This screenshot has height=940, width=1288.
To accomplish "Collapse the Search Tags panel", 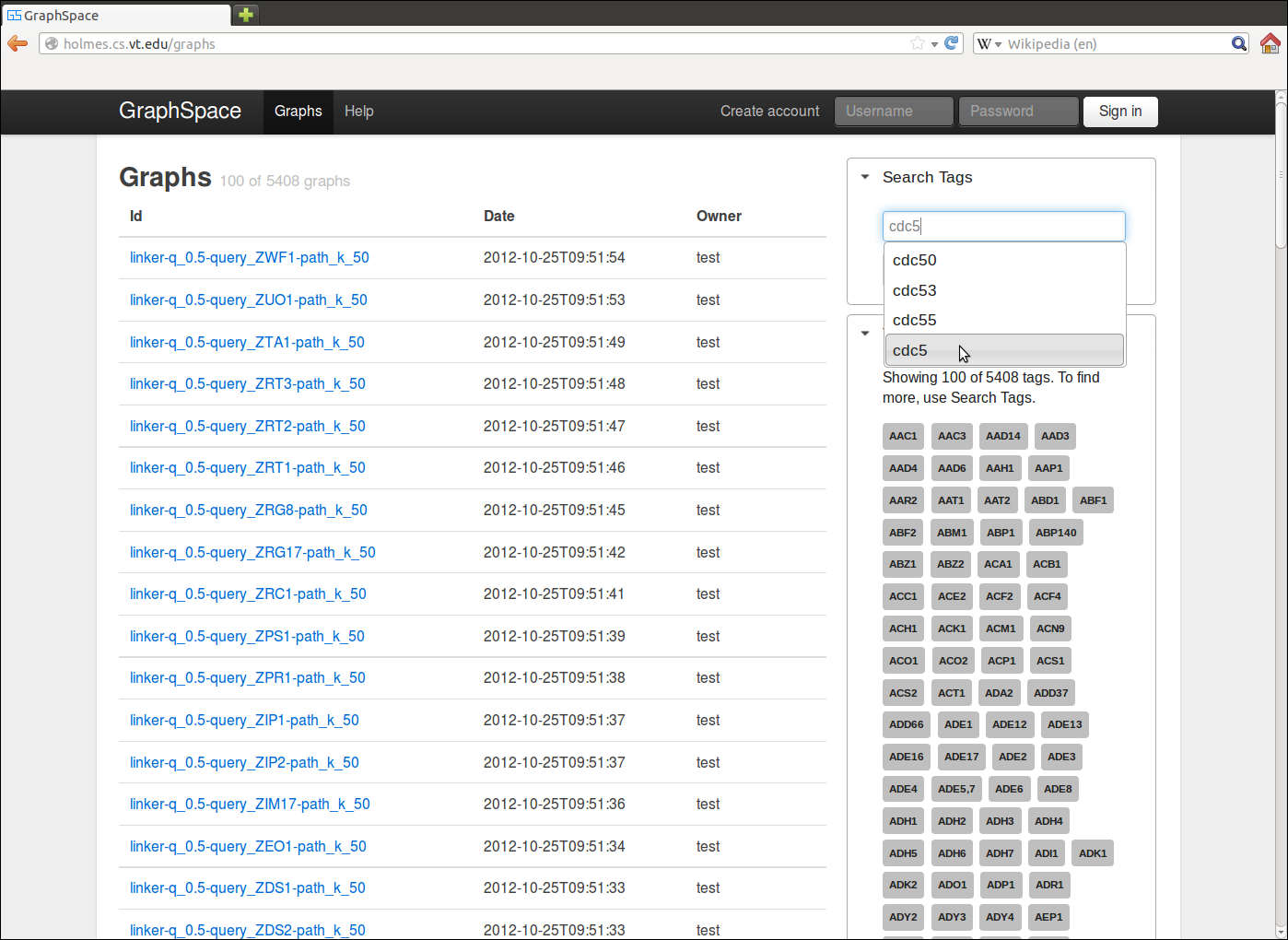I will [x=865, y=177].
